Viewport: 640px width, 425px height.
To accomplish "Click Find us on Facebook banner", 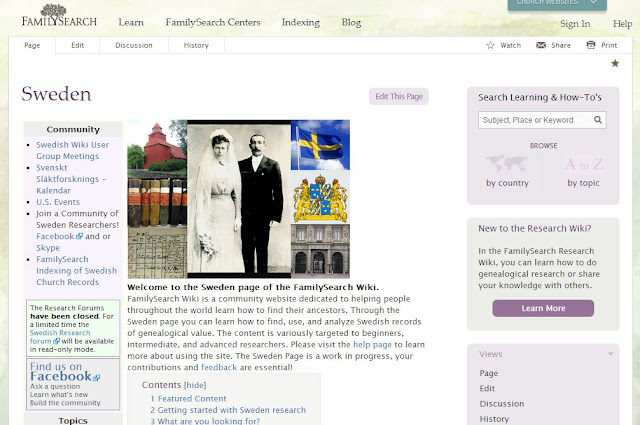I will [x=73, y=384].
